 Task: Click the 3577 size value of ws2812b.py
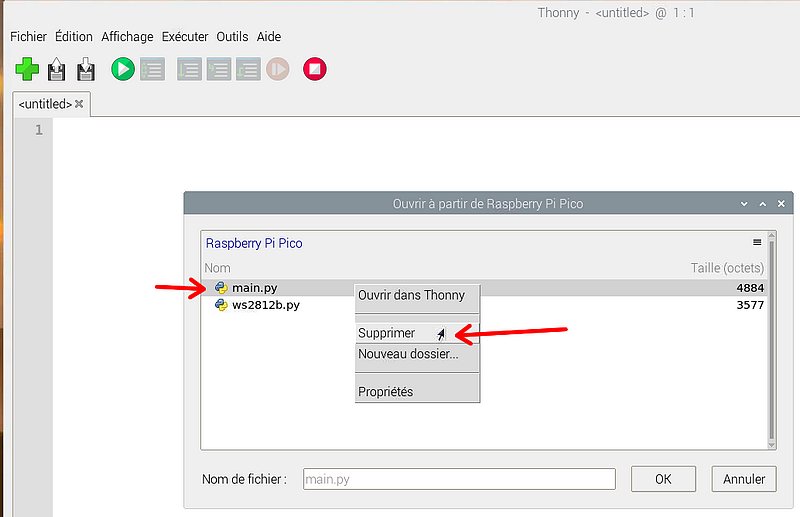click(x=750, y=305)
